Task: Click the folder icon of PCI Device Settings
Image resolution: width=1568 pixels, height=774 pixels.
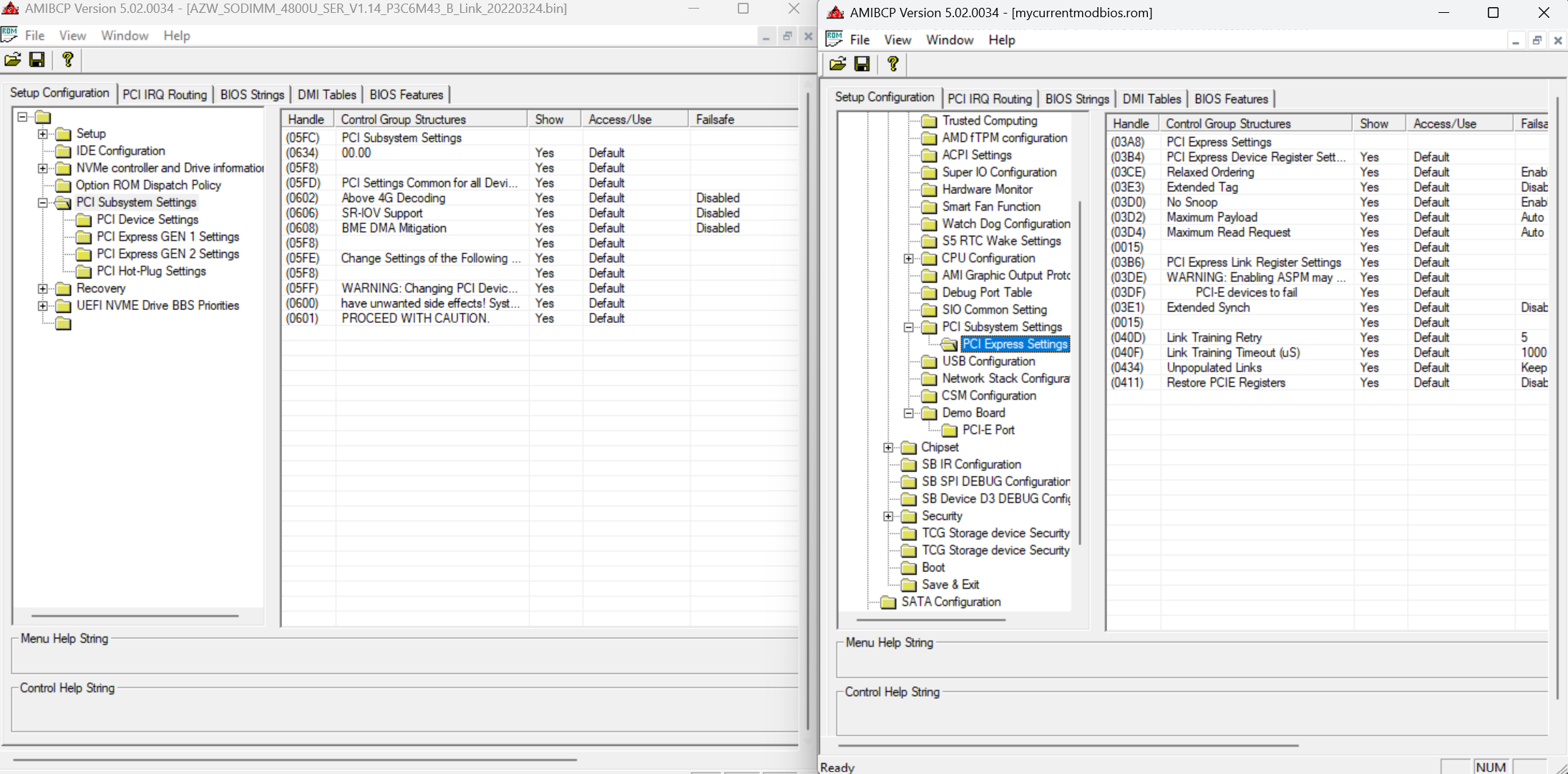Action: click(84, 220)
